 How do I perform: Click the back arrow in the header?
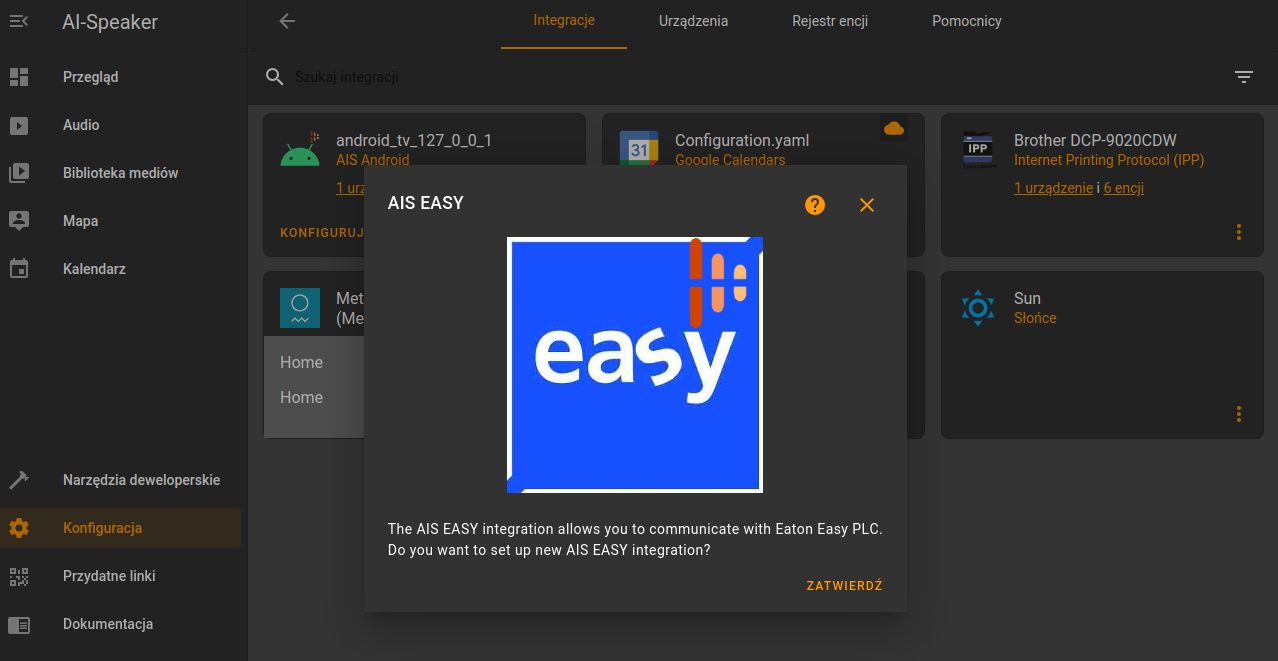[287, 21]
